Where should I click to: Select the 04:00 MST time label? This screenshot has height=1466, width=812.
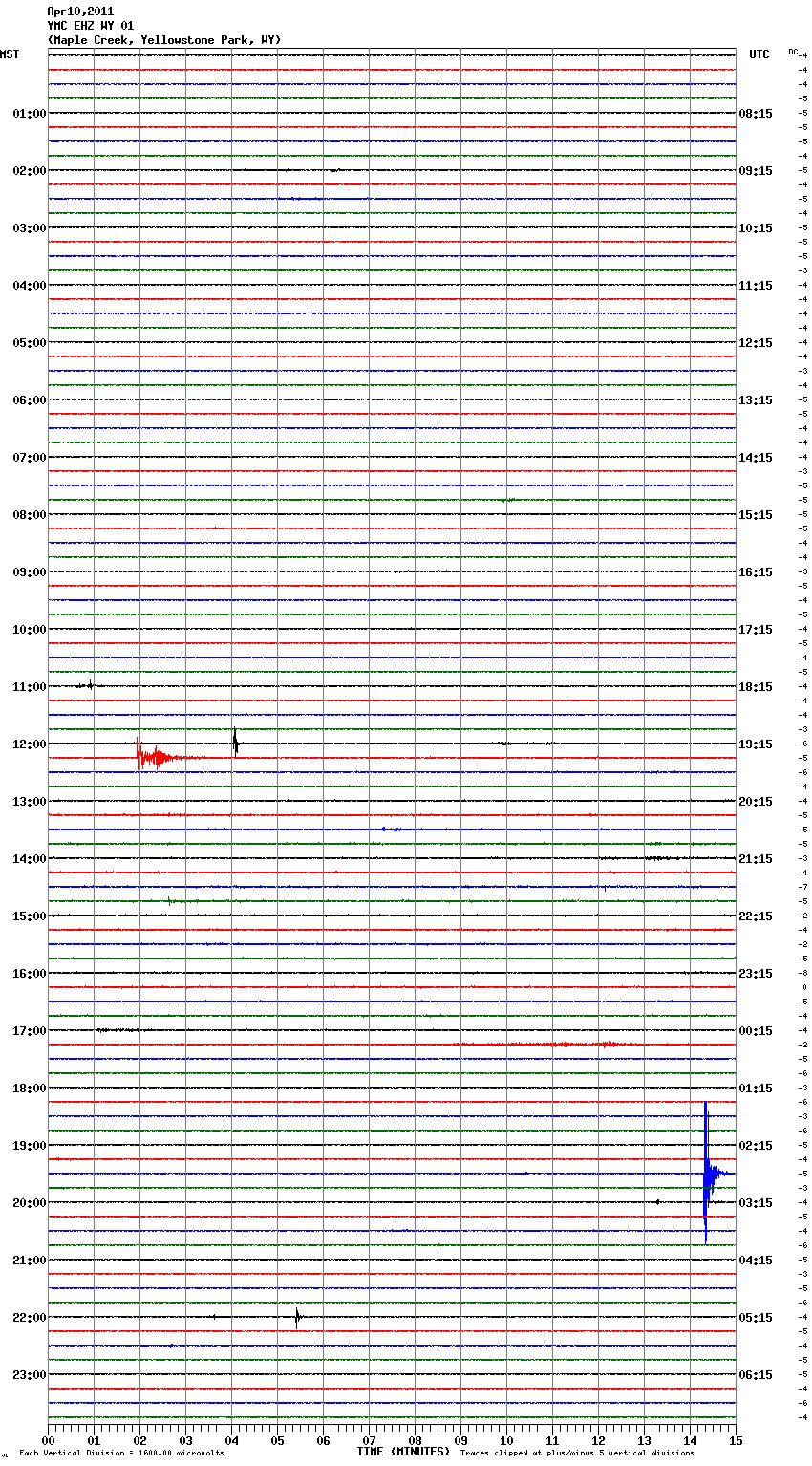tap(29, 286)
